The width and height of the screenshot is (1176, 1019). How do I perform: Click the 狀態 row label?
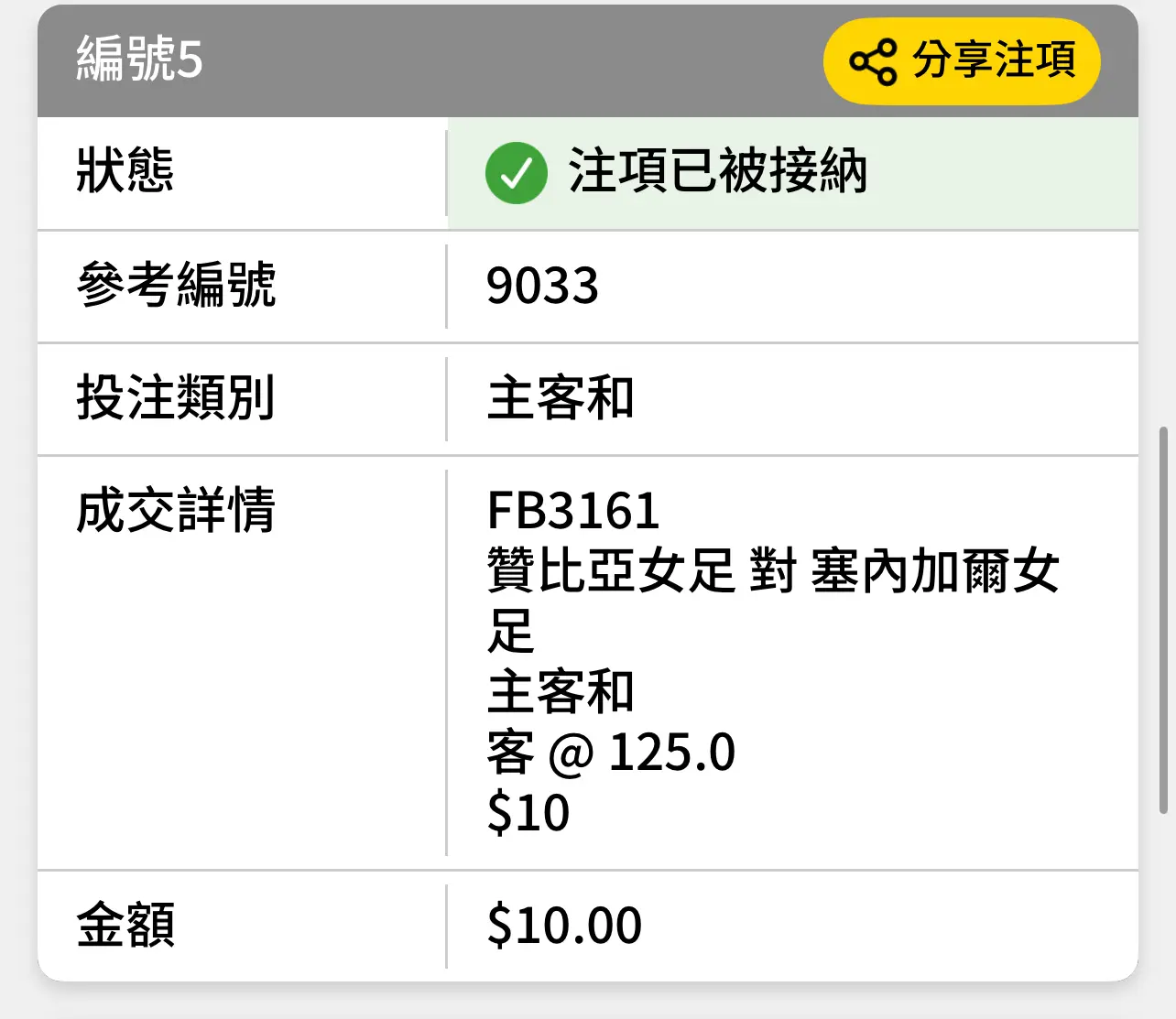(125, 171)
